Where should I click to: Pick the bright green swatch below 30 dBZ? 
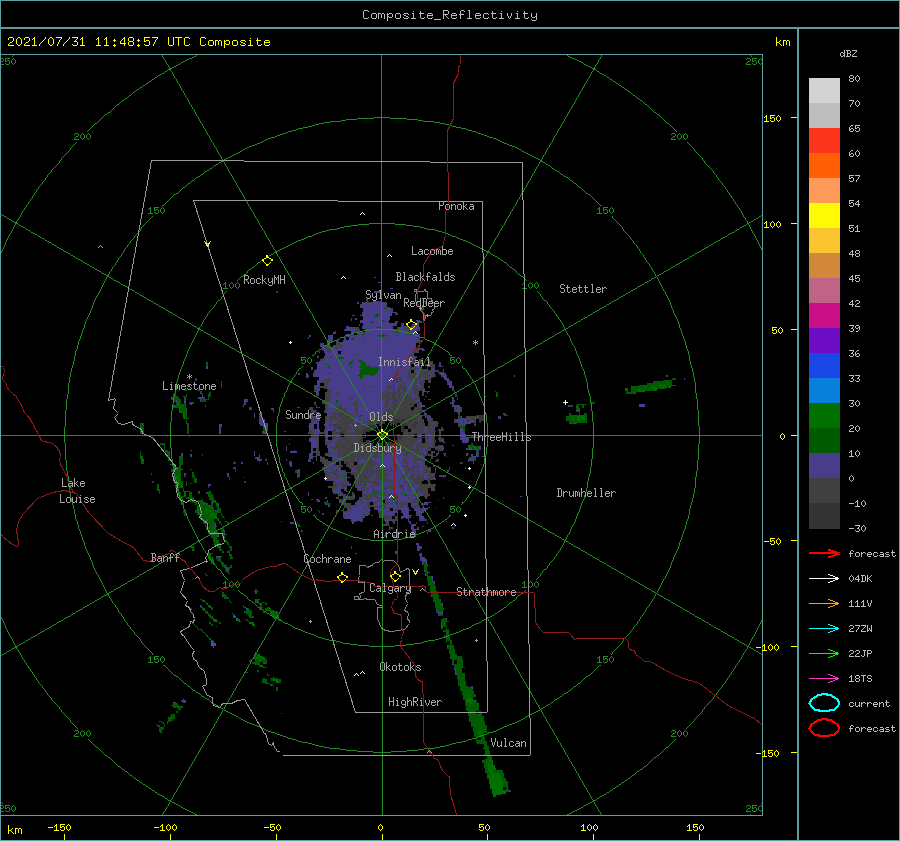[x=824, y=416]
